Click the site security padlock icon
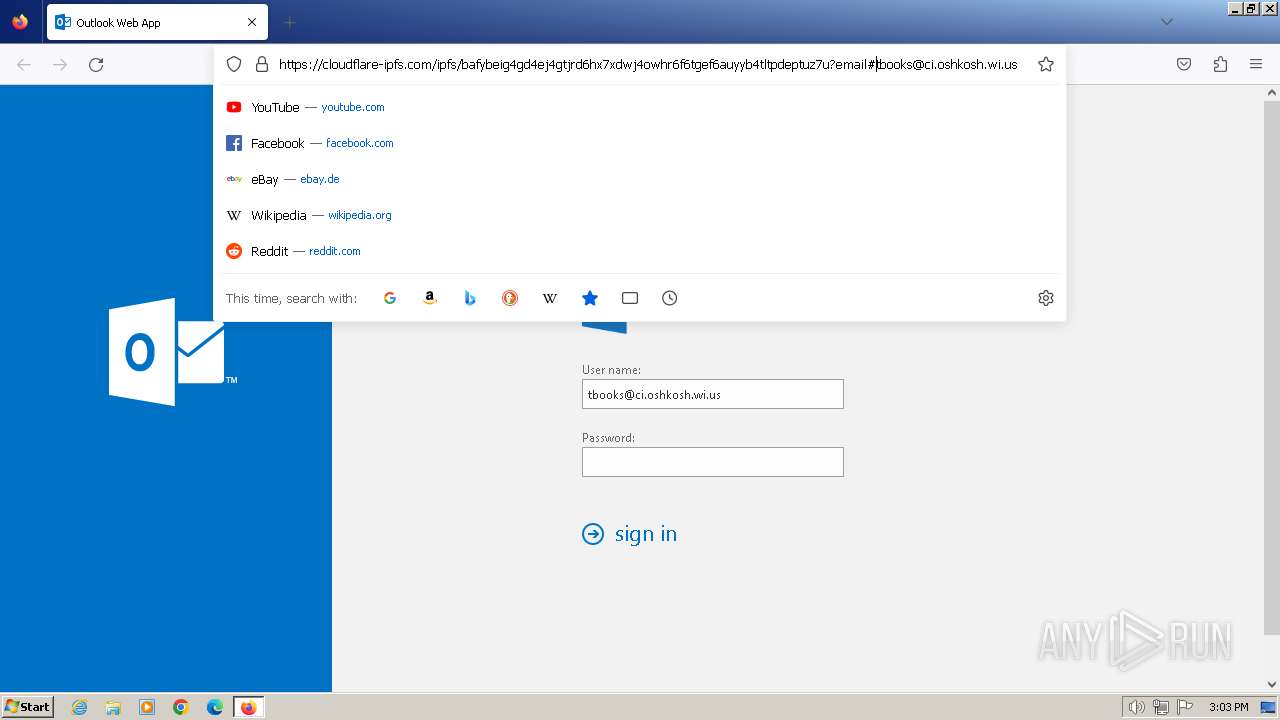This screenshot has width=1280, height=720. tap(262, 64)
